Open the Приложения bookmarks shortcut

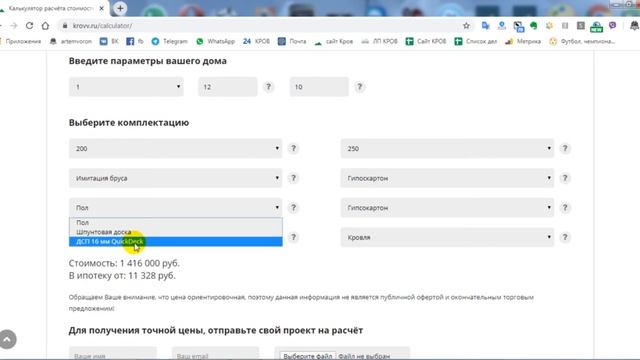(21, 41)
